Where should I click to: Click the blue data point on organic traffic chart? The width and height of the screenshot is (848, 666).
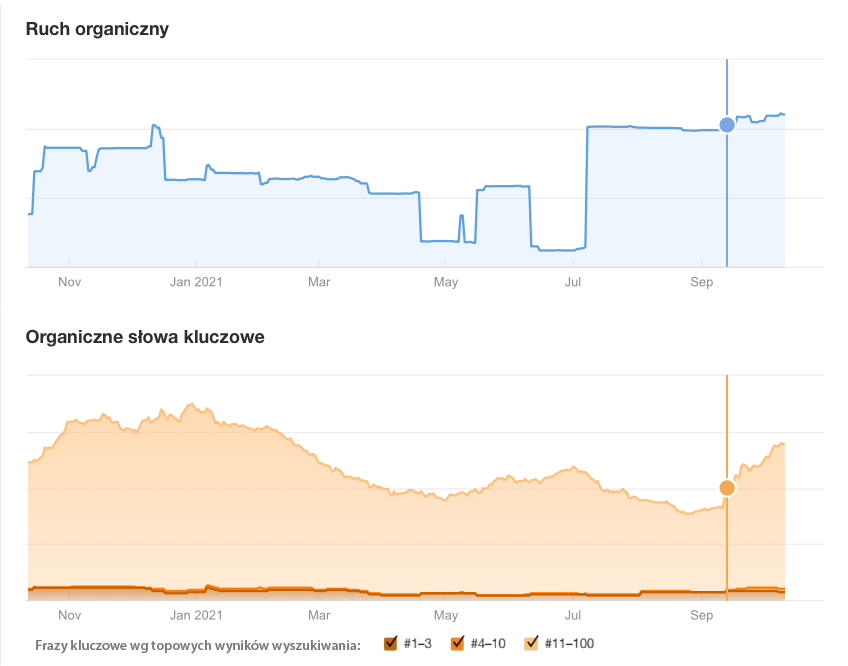tap(727, 124)
